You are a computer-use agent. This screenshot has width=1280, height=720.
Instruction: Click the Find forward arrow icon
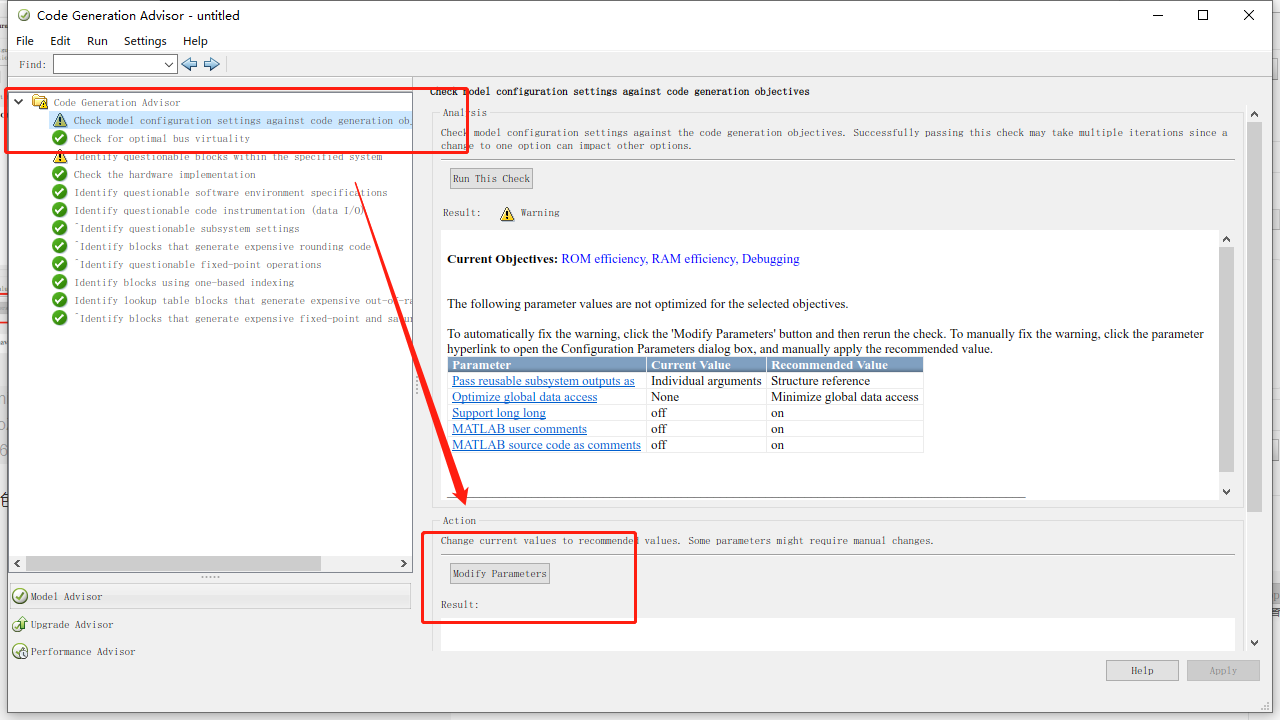(212, 64)
